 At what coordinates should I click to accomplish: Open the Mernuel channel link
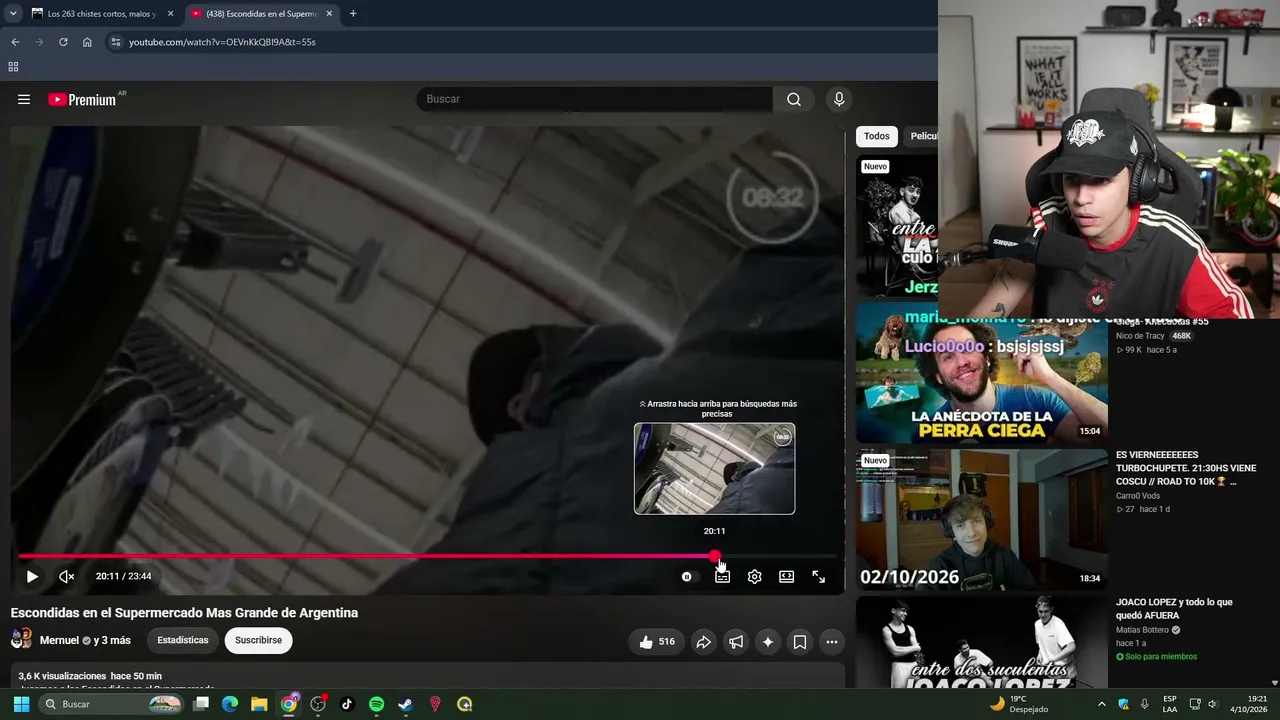(59, 640)
